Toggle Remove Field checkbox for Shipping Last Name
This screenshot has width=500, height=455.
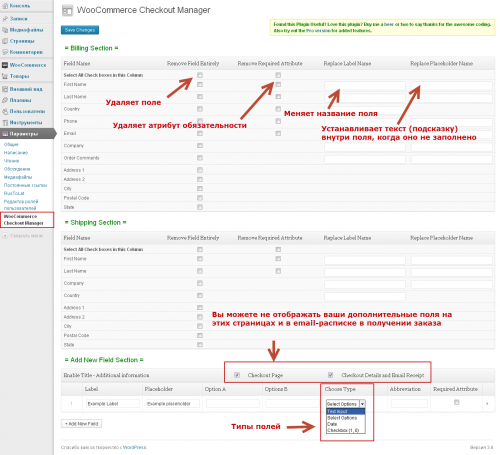tap(200, 271)
